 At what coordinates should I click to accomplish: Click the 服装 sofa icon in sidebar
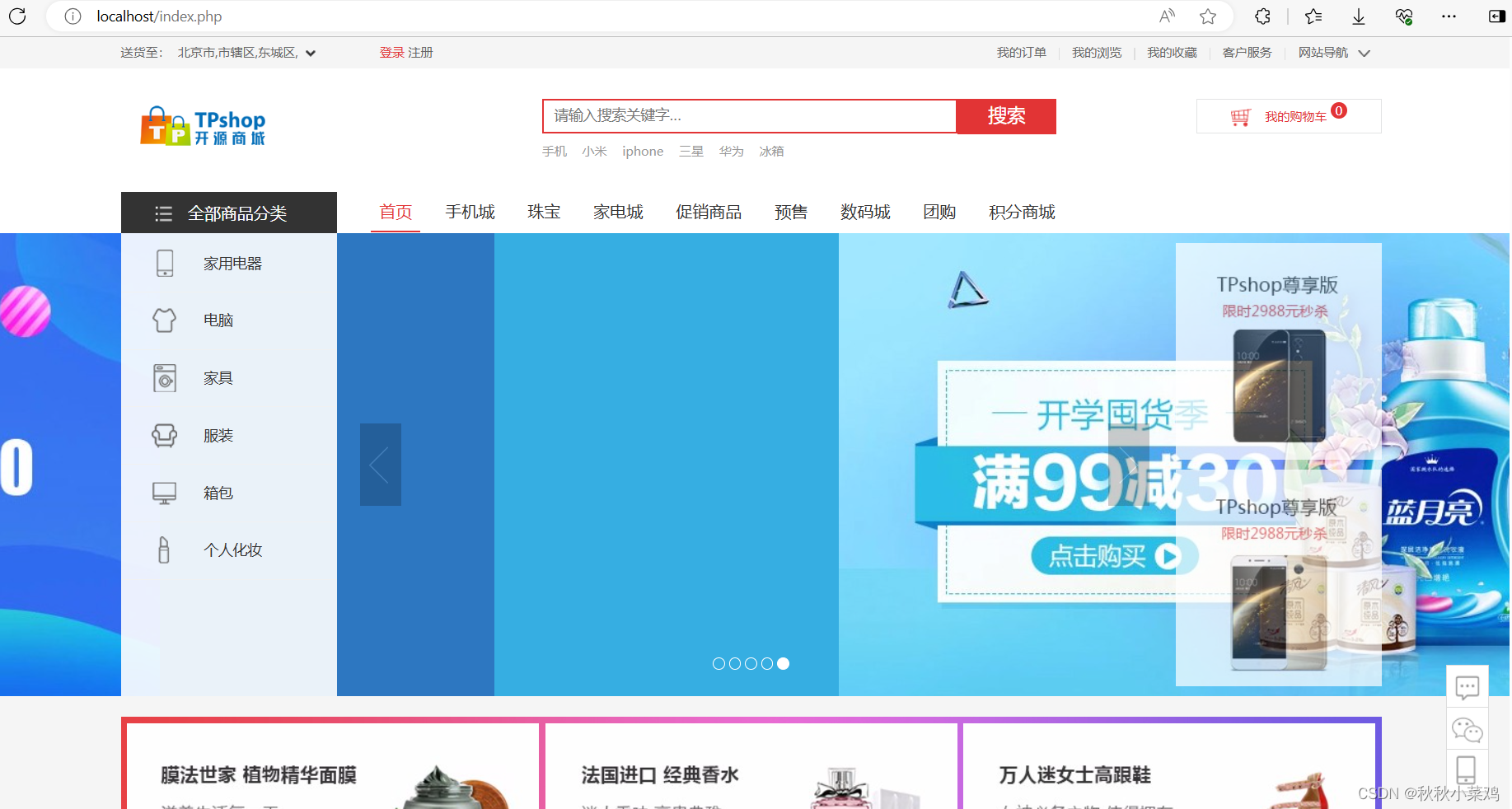164,435
